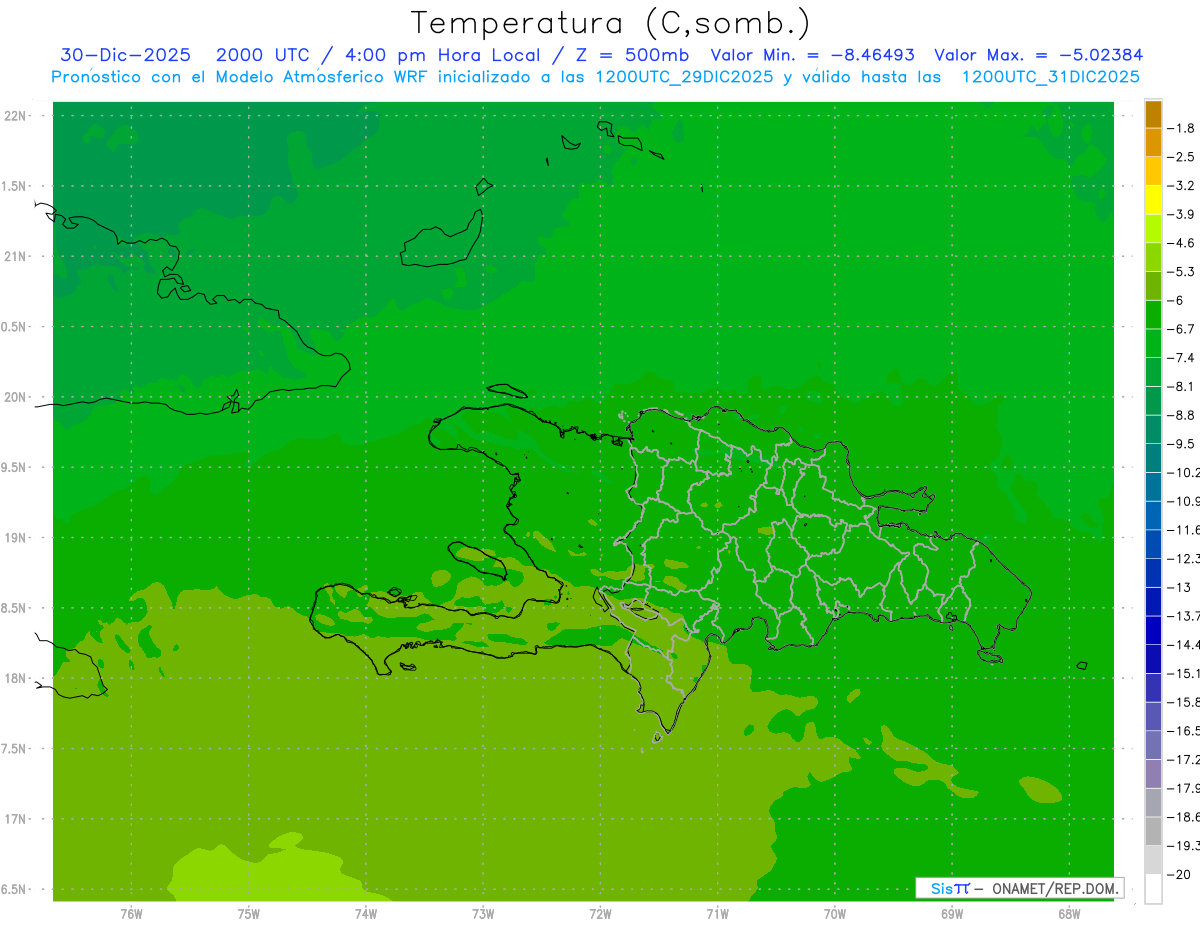
Task: Click the '71W' longitude label
Action: [717, 913]
